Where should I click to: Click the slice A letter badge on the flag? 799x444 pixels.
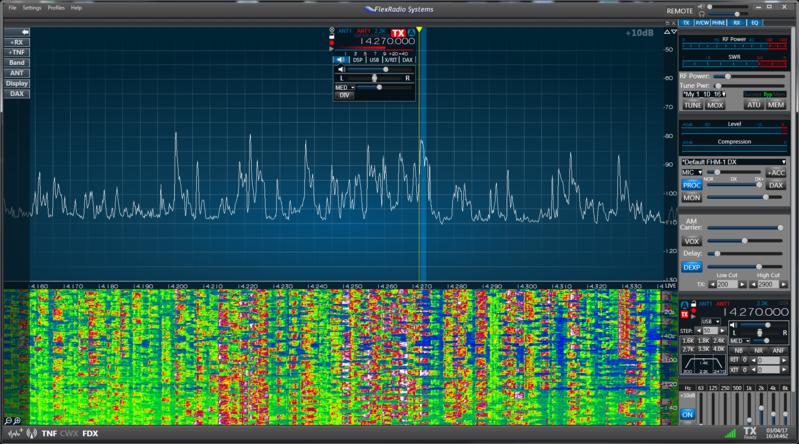coord(411,33)
